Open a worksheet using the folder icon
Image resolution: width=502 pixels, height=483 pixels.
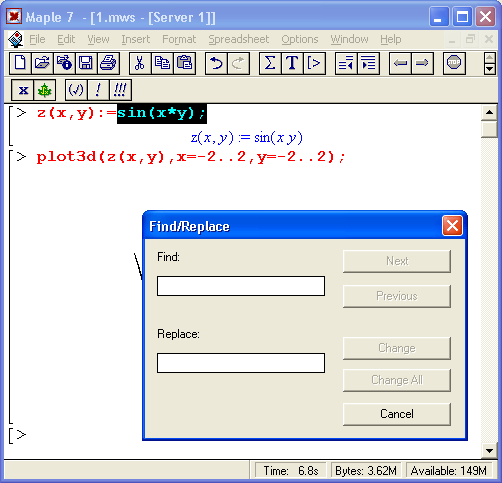tap(42, 63)
